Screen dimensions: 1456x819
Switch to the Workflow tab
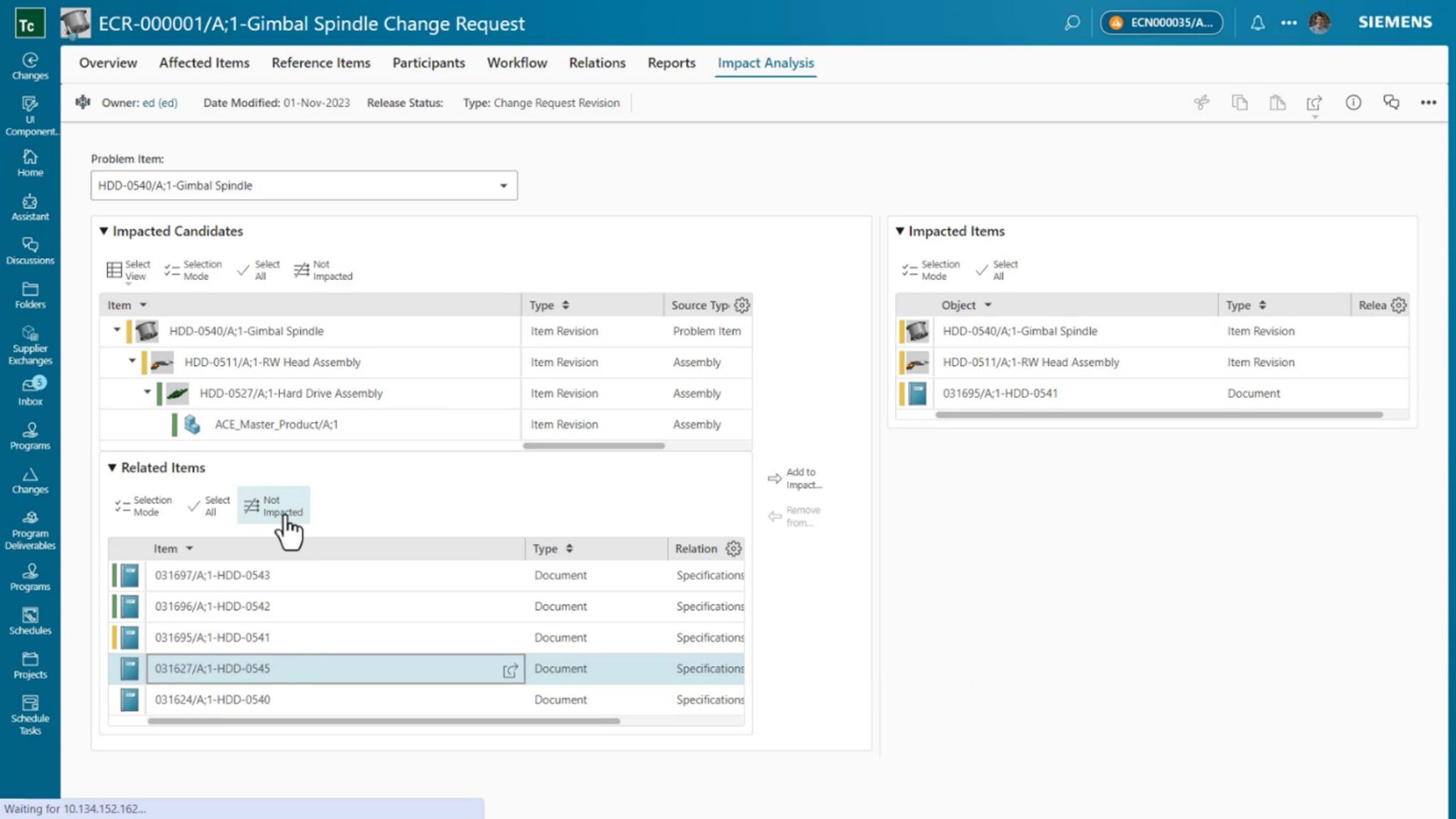516,63
